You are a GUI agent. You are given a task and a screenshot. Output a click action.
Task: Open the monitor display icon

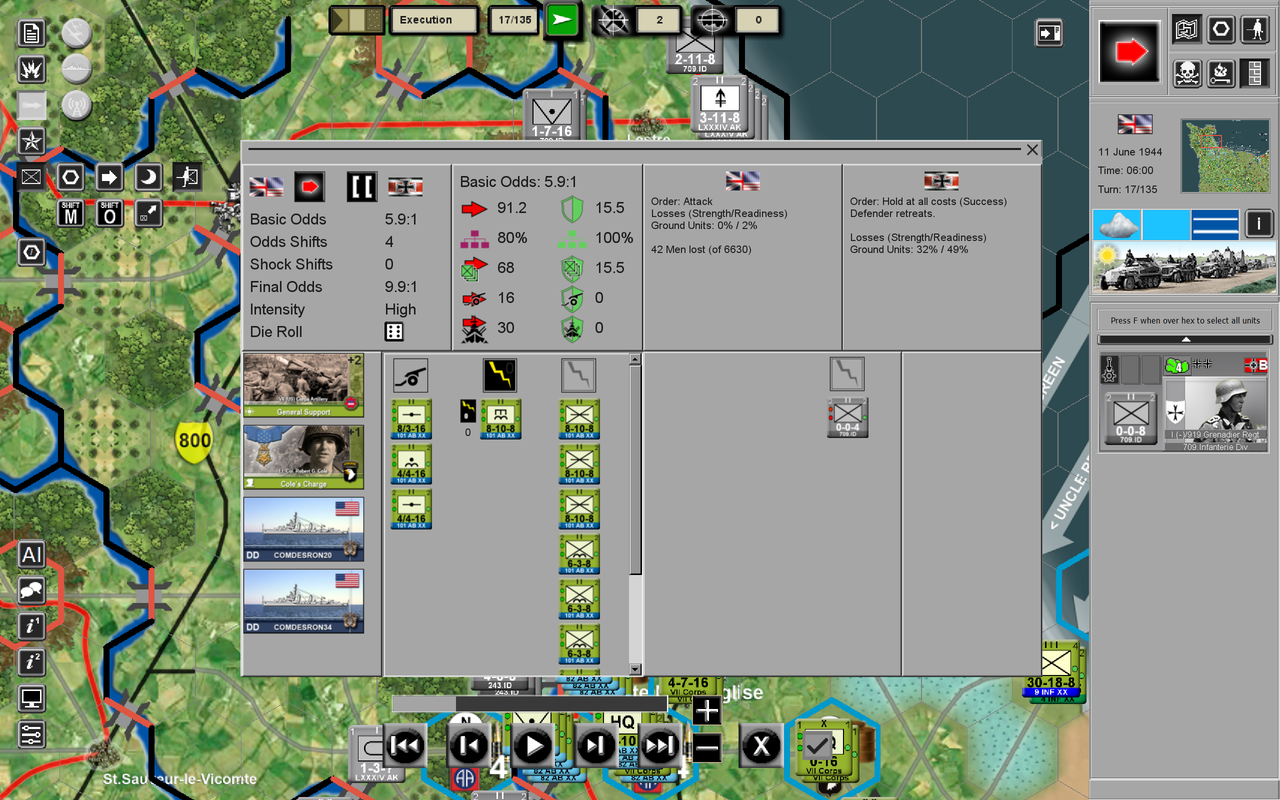32,699
